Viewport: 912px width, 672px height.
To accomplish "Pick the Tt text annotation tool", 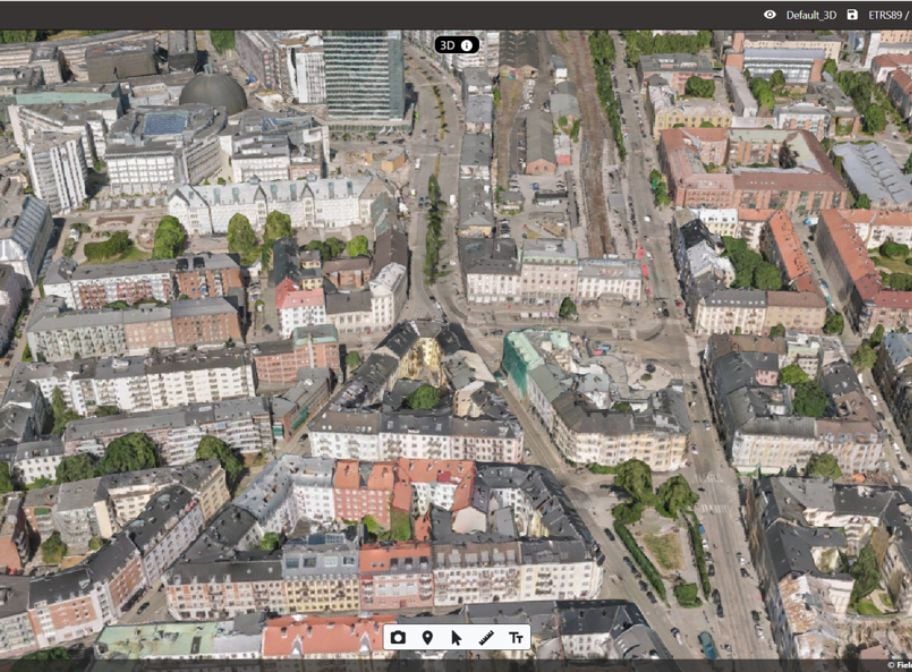I will tap(518, 637).
